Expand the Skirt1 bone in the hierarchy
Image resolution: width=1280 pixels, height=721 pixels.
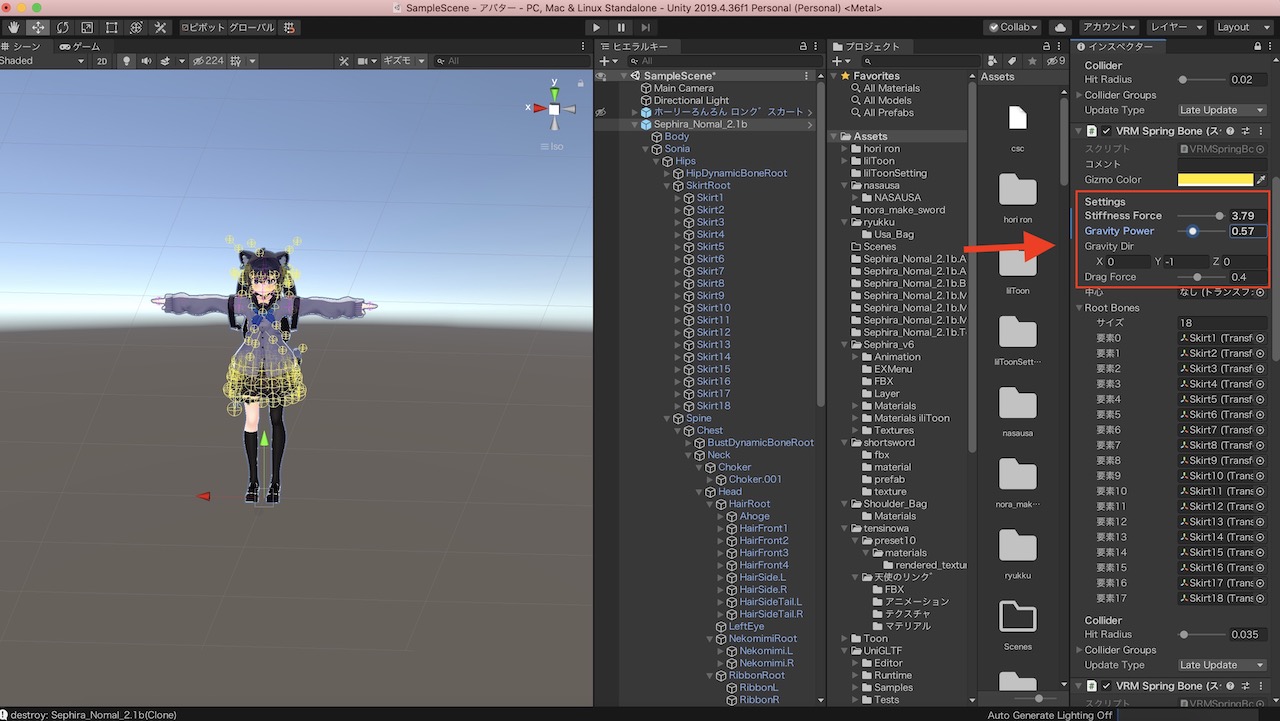coord(677,198)
